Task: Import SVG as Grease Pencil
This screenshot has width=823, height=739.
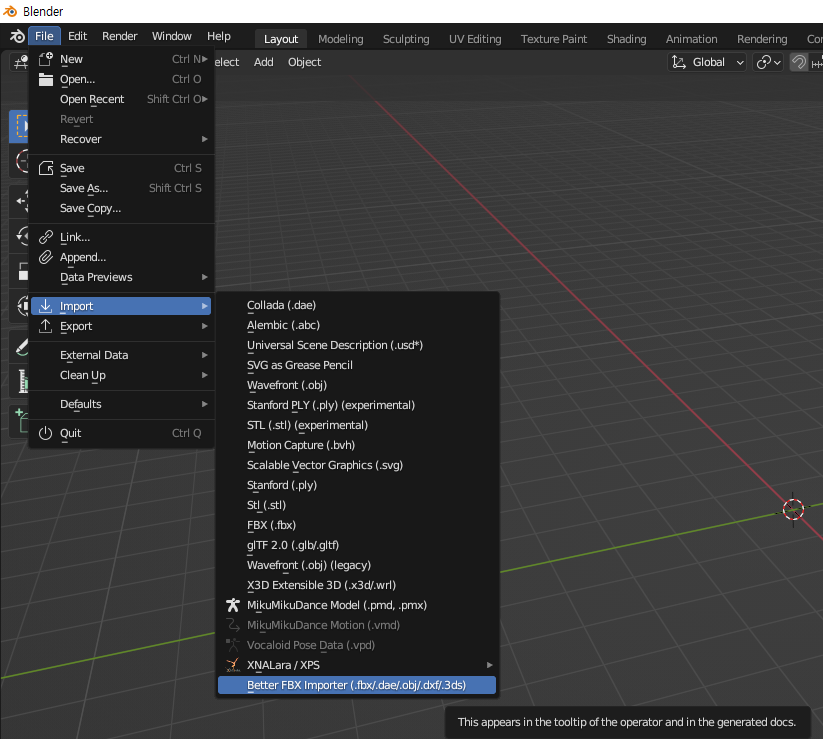Action: (x=357, y=365)
